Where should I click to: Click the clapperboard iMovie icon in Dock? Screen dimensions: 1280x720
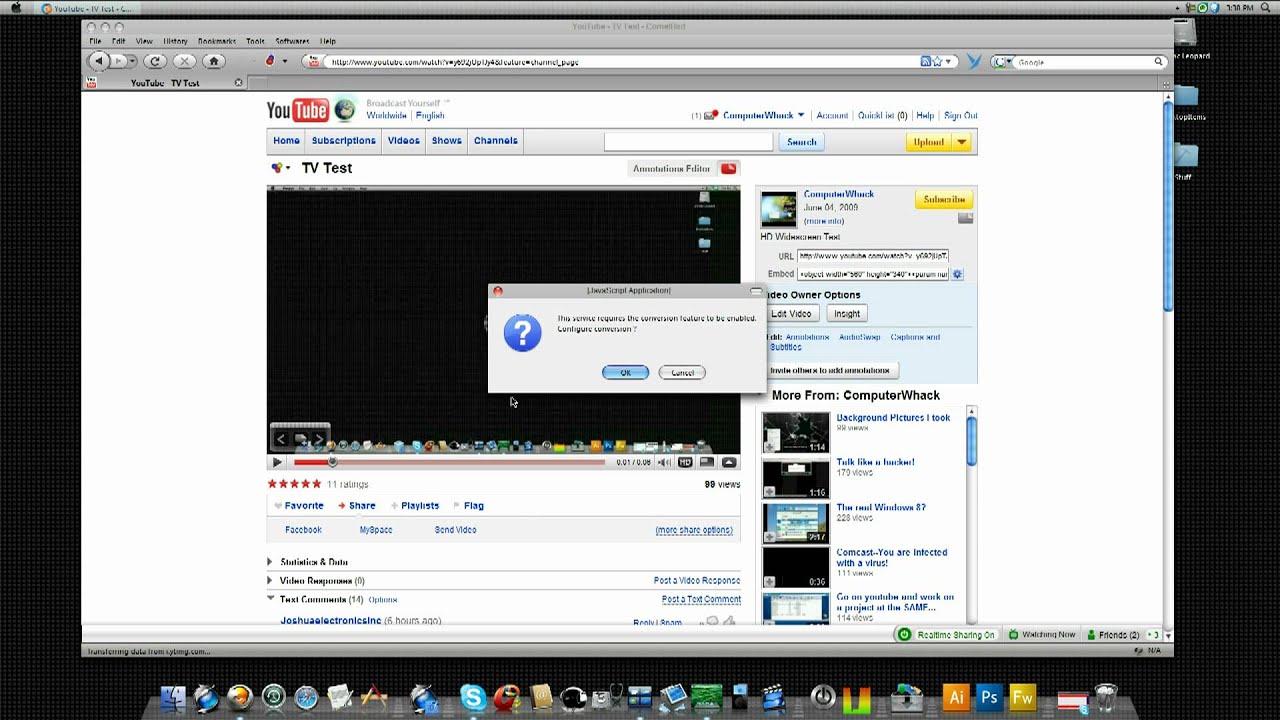[x=772, y=697]
